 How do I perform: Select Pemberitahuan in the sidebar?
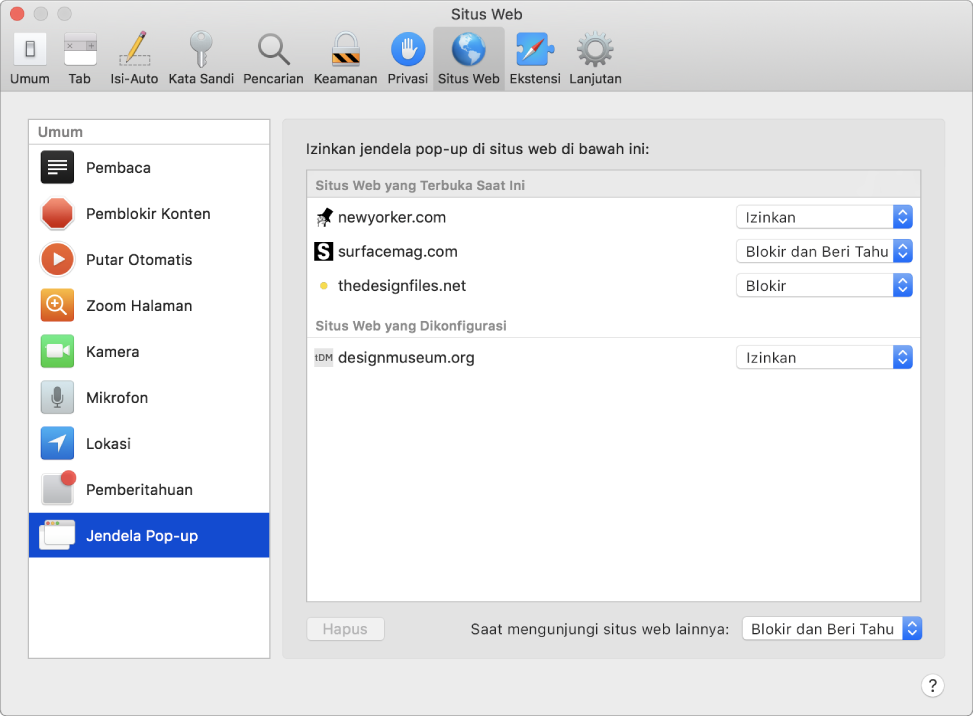coord(149,489)
